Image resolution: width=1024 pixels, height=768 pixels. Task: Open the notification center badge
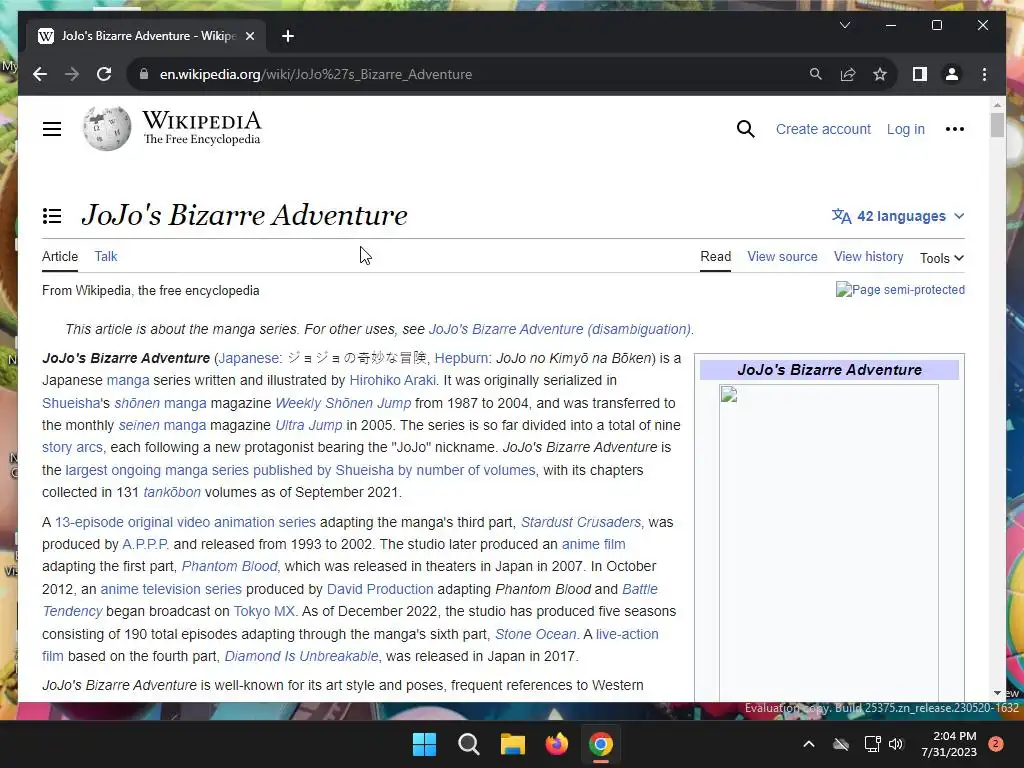(996, 744)
